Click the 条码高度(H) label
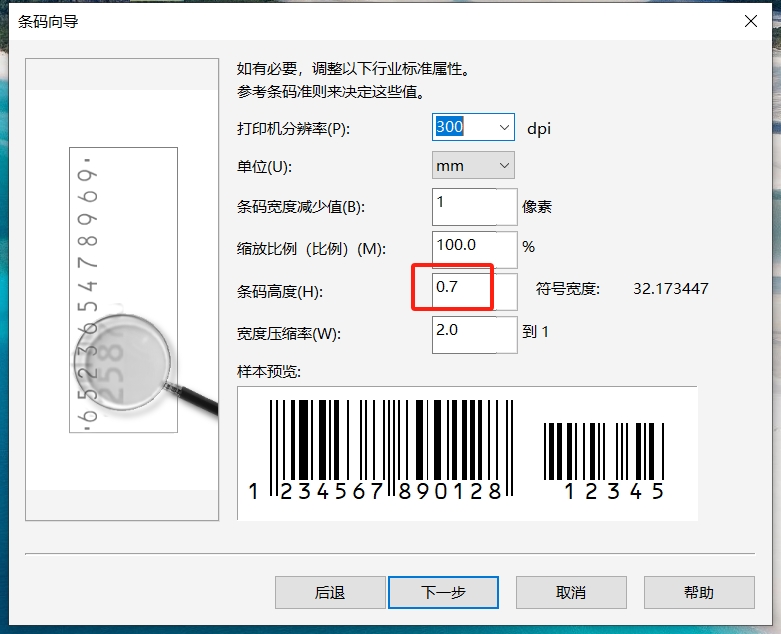 pyautogui.click(x=279, y=291)
